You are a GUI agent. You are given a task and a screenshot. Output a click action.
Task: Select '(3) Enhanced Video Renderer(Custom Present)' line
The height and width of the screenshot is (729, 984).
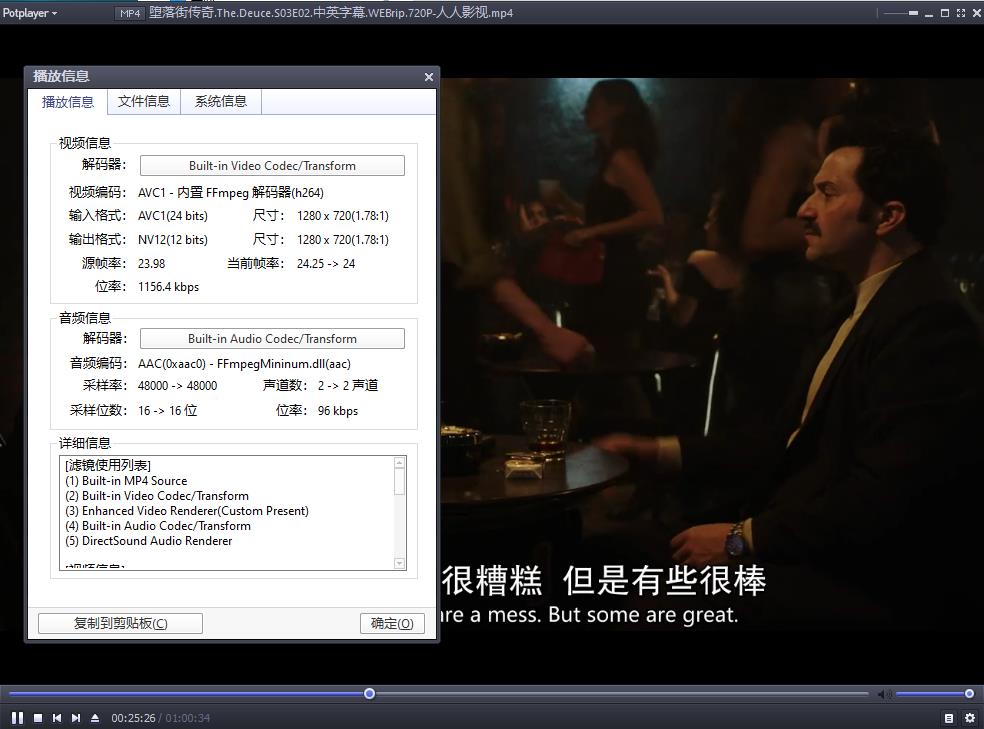[x=186, y=511]
